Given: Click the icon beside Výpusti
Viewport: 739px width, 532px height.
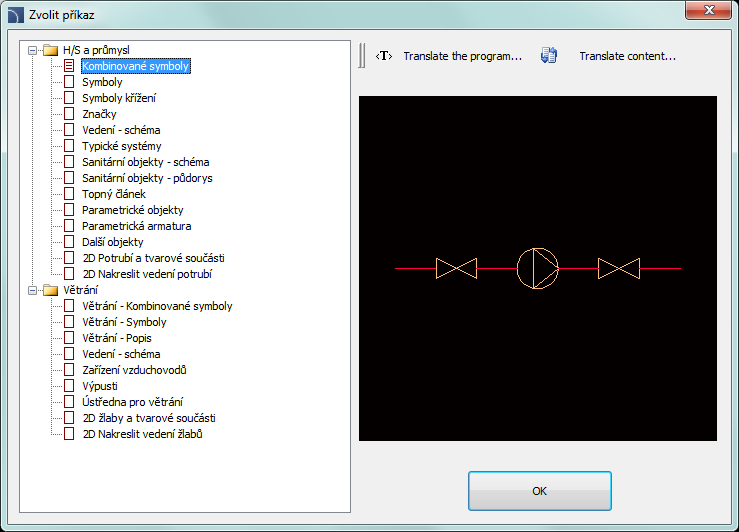Looking at the screenshot, I should (x=69, y=386).
